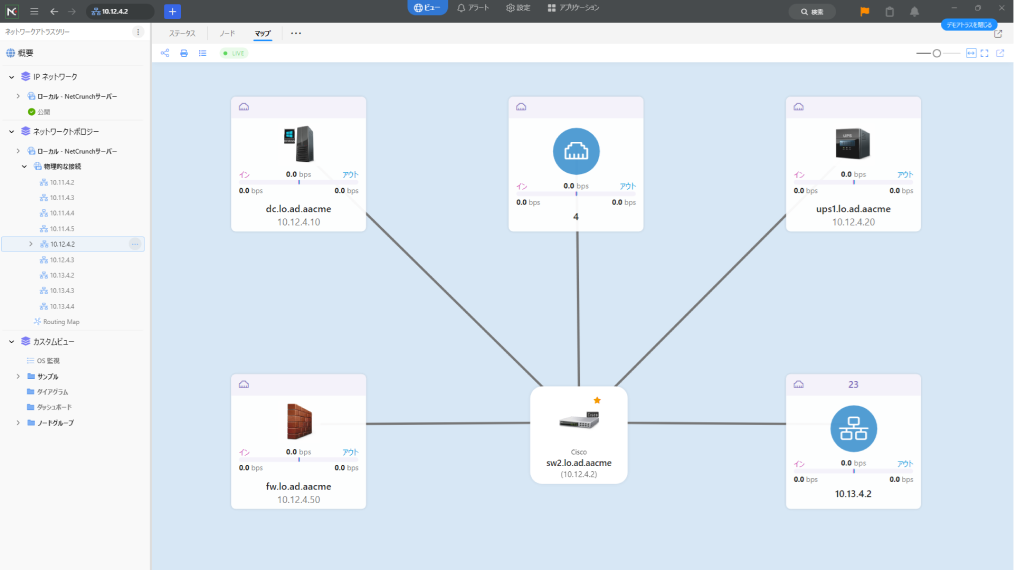
Task: Adjust the map zoom slider handle
Action: tap(937, 53)
